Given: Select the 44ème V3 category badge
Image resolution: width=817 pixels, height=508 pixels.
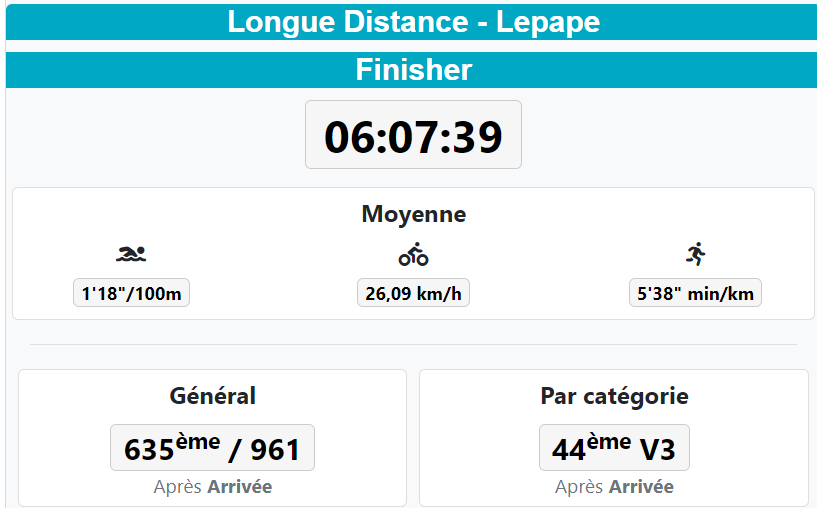Looking at the screenshot, I should click(614, 448).
